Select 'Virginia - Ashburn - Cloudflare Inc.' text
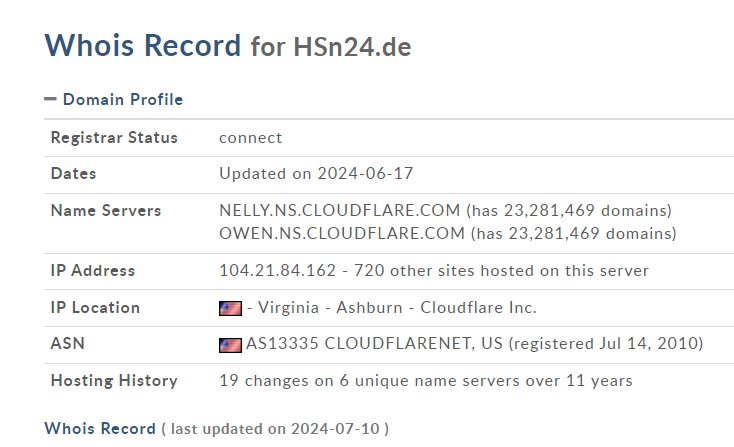This screenshot has height=447, width=734. [397, 308]
